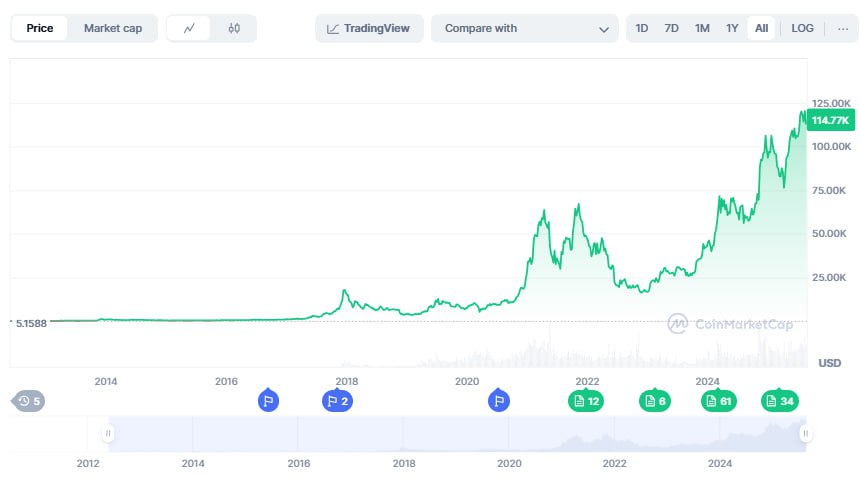The image size is (860, 478).
Task: Switch to candlestick chart view
Action: coord(234,28)
